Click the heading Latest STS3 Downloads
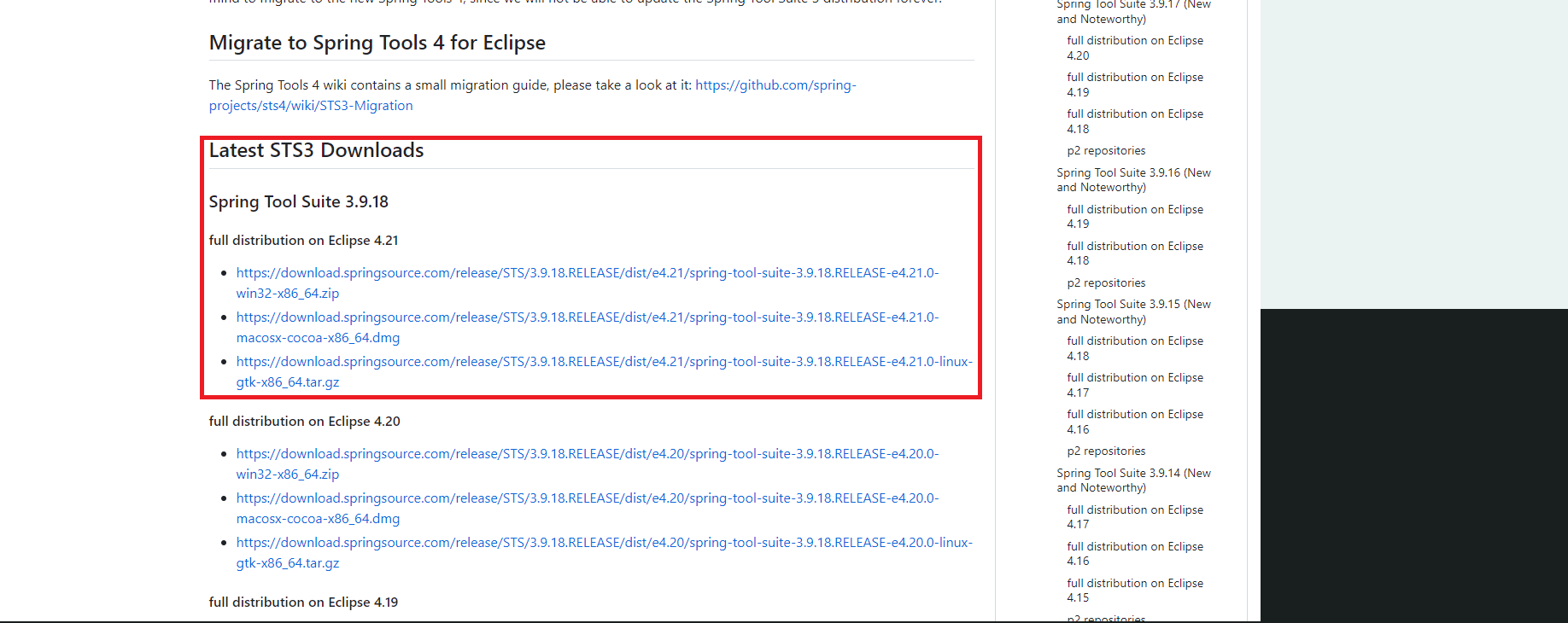Screen dimensions: 1568x623 pos(317,150)
